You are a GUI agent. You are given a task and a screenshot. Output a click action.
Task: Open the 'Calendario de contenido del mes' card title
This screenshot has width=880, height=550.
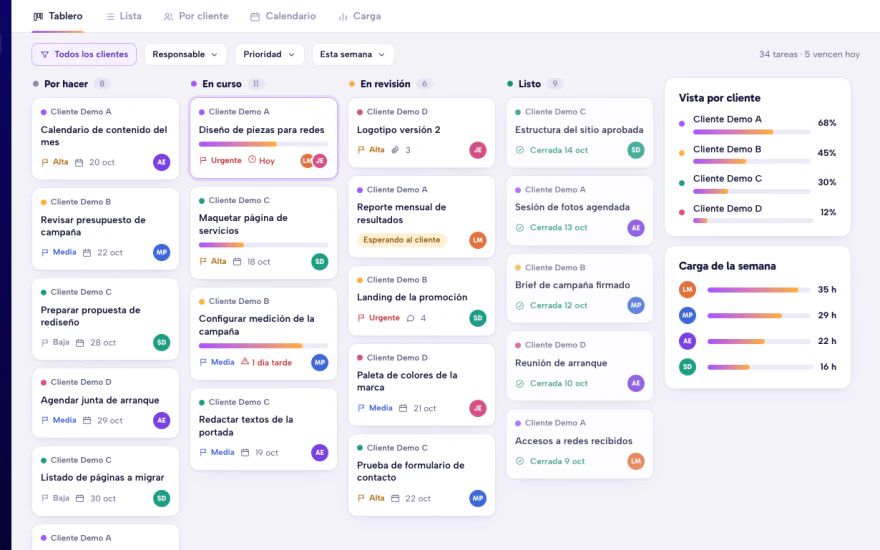click(104, 136)
